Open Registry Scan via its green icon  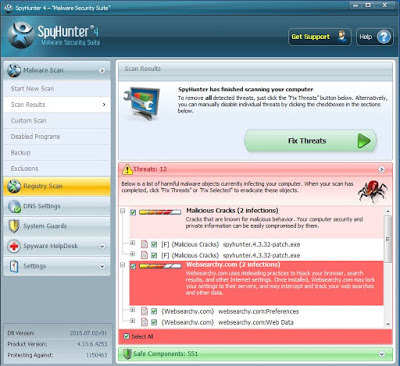click(14, 186)
